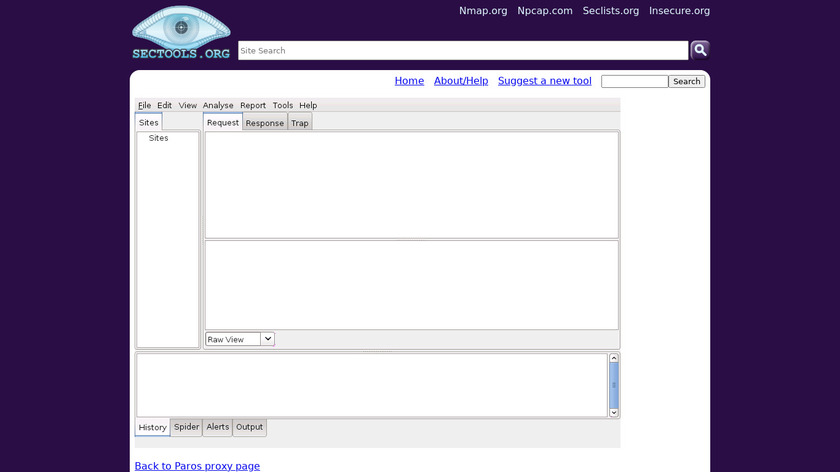
Task: Open the View menu
Action: [188, 106]
